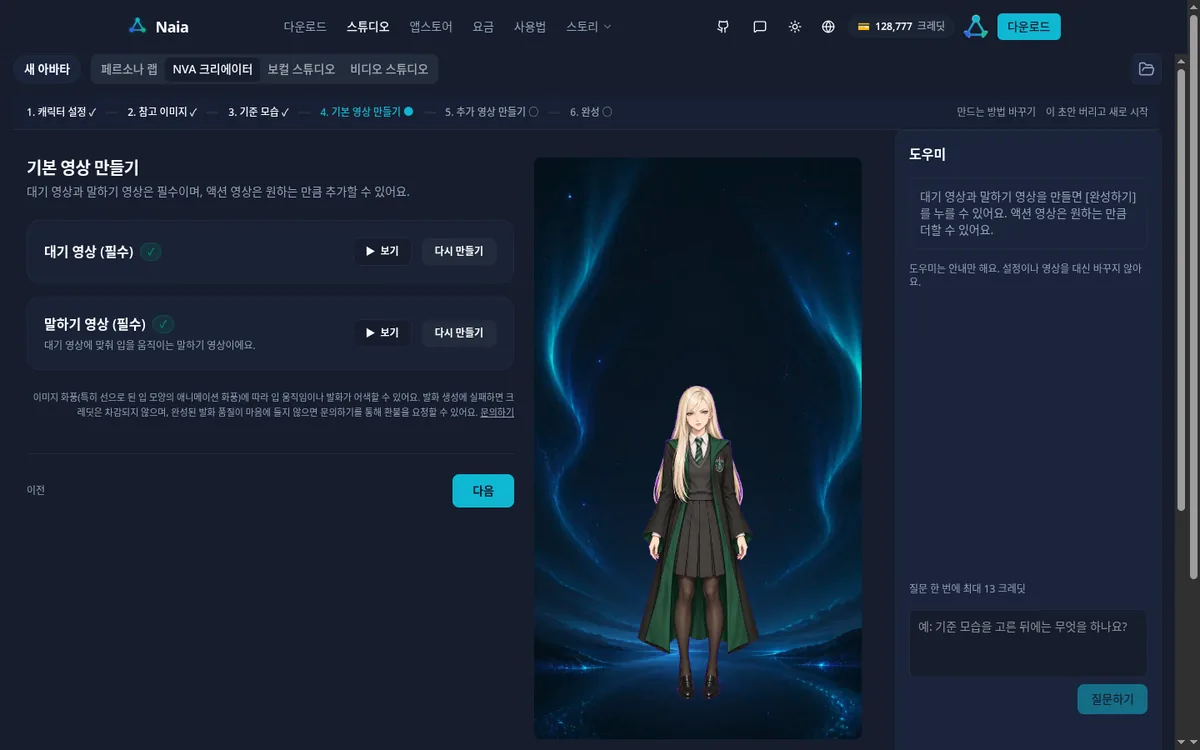Click the credit card credits icon
Image resolution: width=1200 pixels, height=750 pixels.
click(x=864, y=27)
